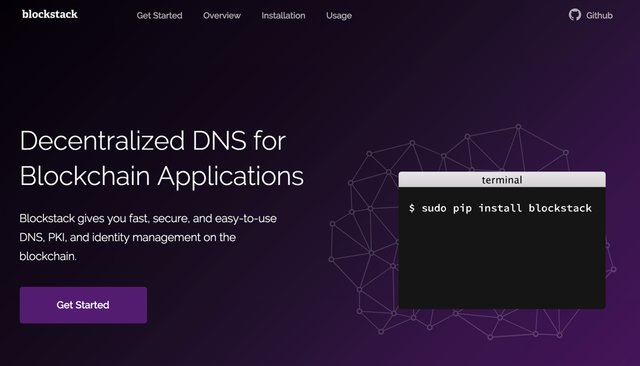Select the sudo pip install command text
640x366 pixels.
coord(500,208)
